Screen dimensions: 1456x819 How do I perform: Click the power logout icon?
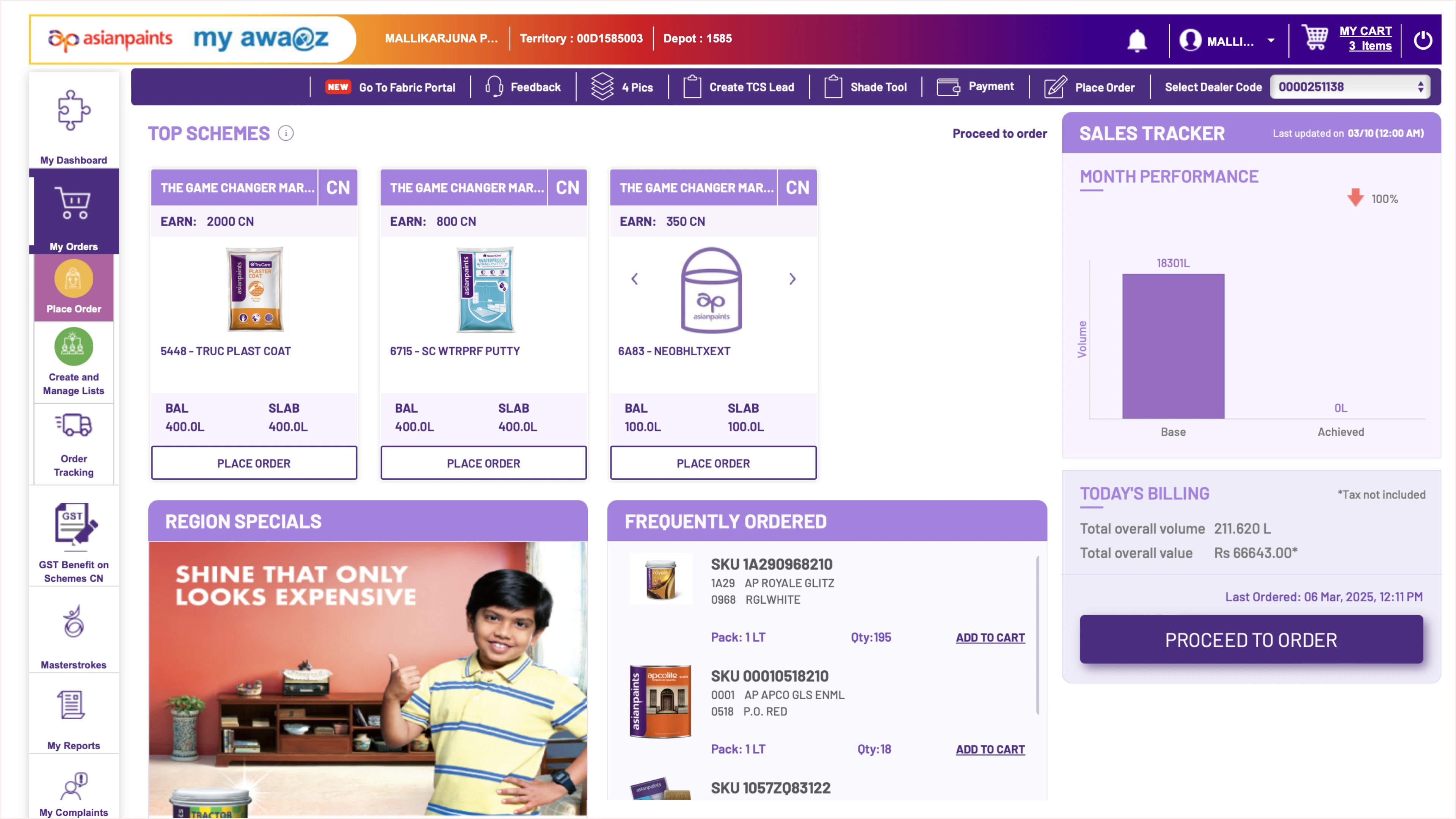coord(1423,40)
